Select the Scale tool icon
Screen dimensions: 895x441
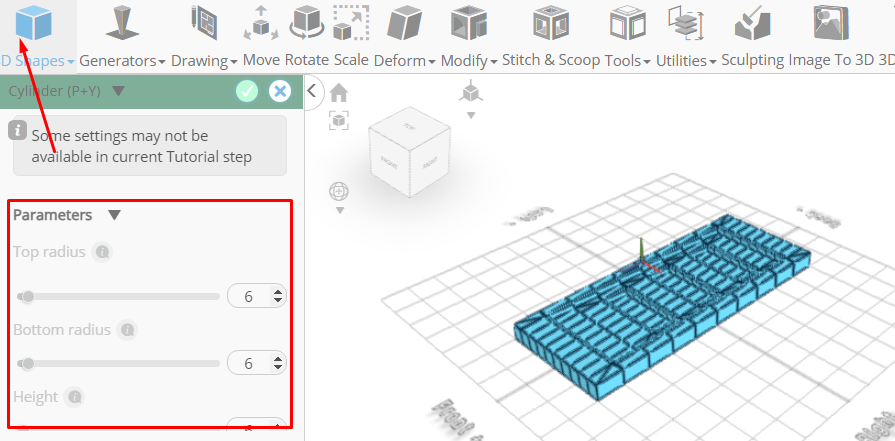tap(352, 23)
